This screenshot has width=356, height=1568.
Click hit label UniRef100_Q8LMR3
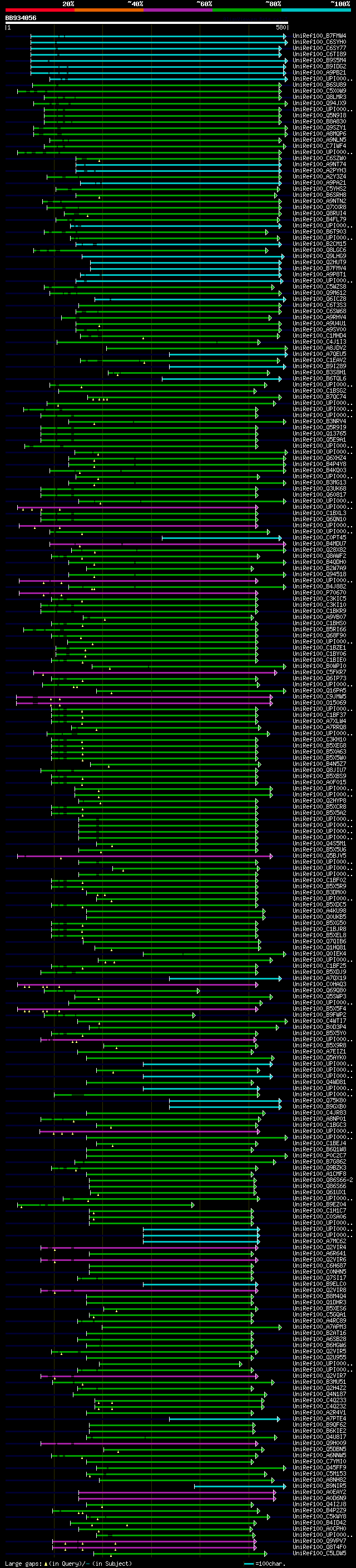319,97
